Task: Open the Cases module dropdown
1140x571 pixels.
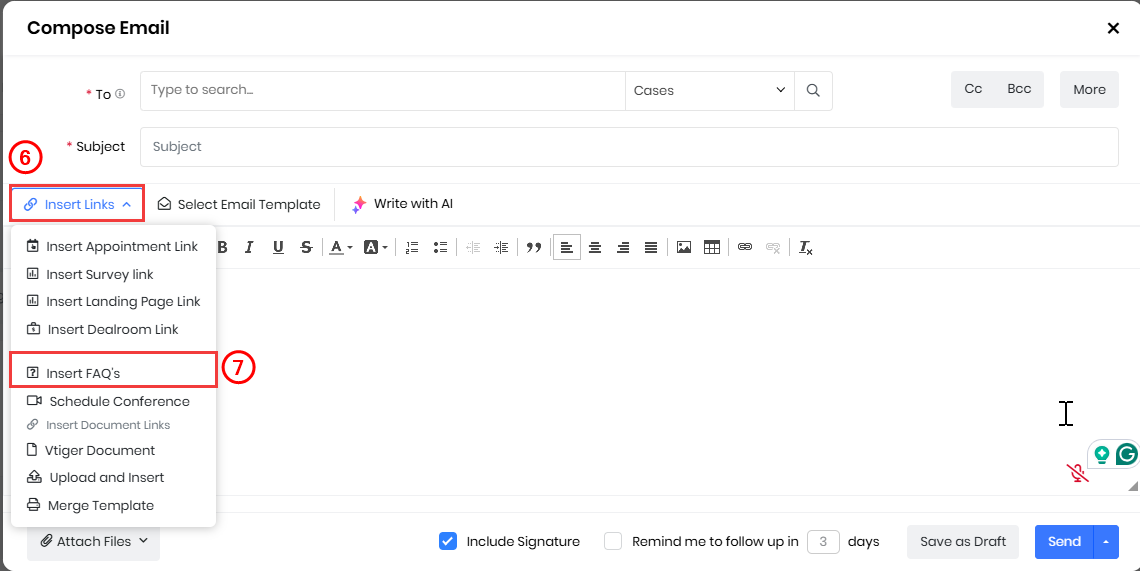Action: (x=709, y=90)
